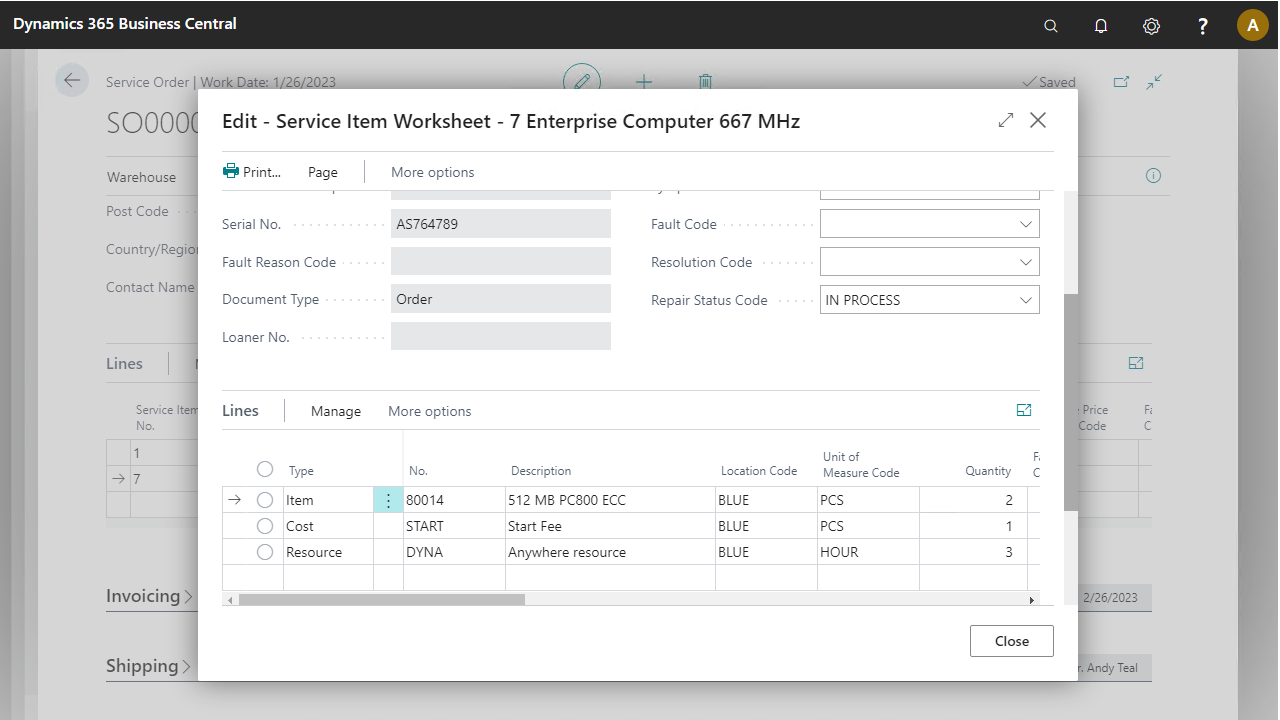Click the Location Code column header
The height and width of the screenshot is (720, 1280).
[759, 471]
